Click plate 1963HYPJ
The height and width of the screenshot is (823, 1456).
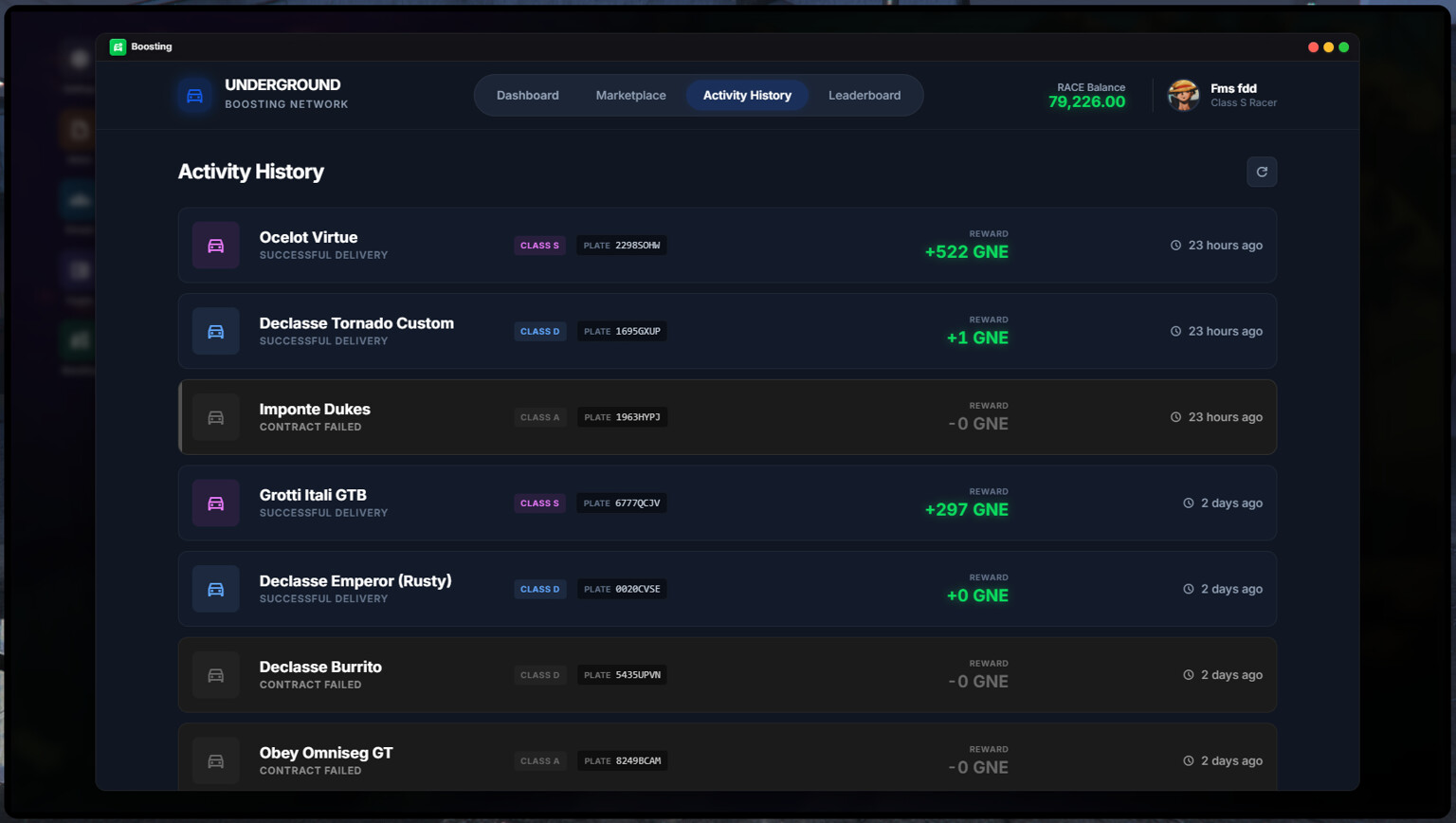[622, 417]
